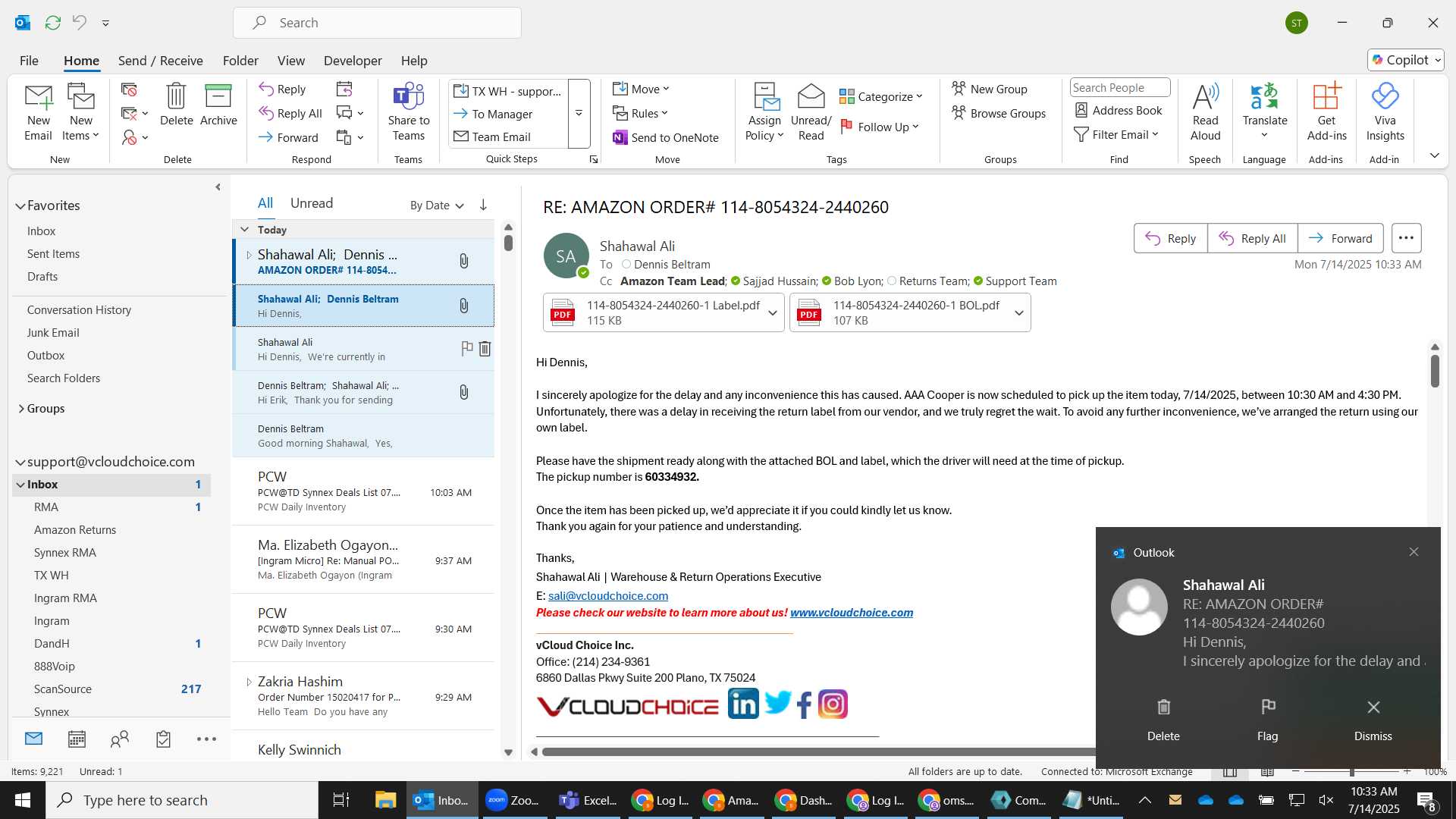Click the LinkedIn icon in signature
This screenshot has height=819, width=1456.
(743, 704)
